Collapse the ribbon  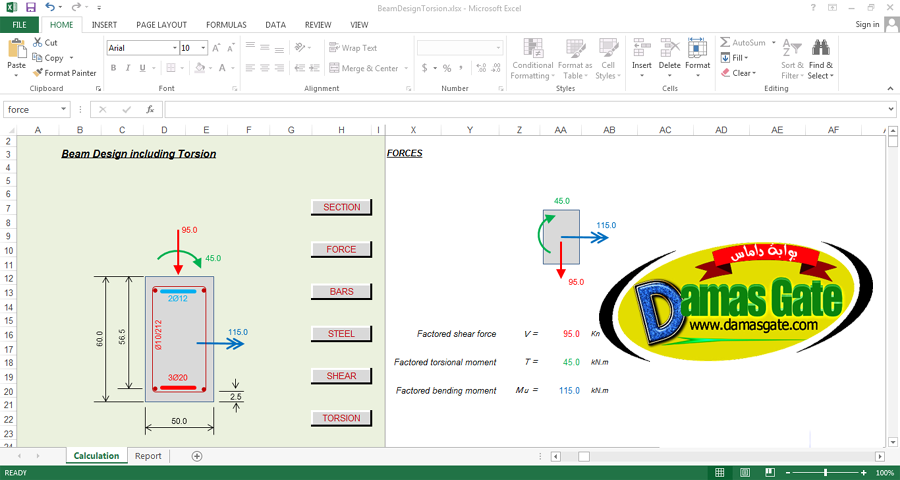[x=891, y=88]
